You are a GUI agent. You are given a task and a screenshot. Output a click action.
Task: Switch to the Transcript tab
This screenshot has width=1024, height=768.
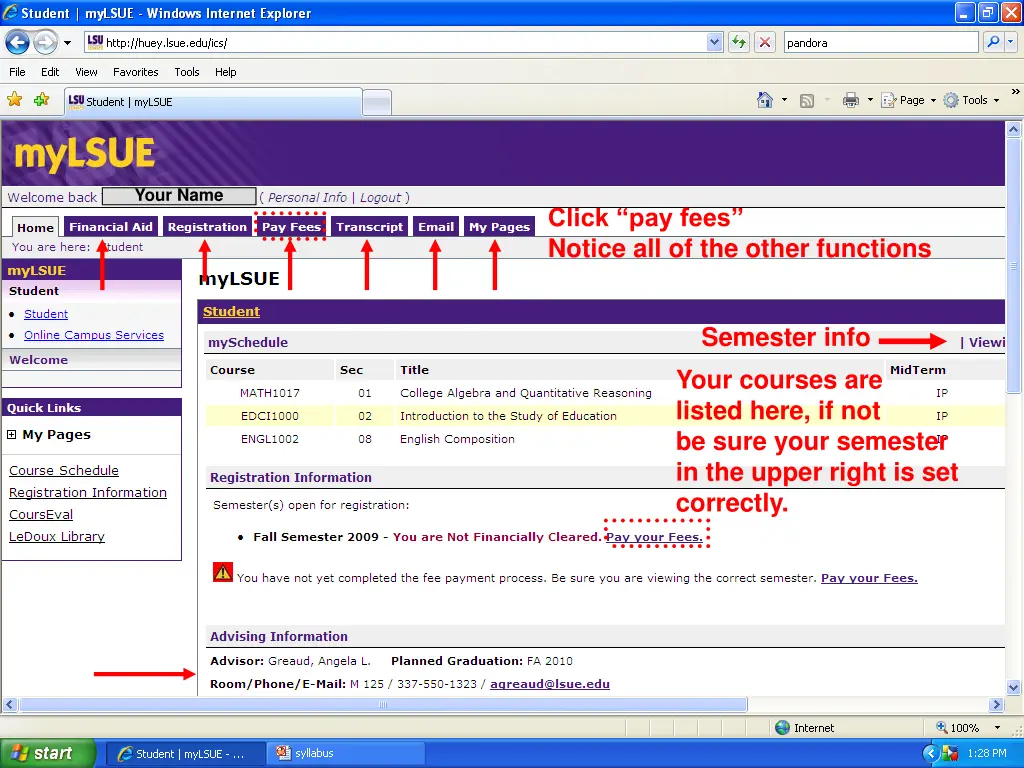(370, 227)
